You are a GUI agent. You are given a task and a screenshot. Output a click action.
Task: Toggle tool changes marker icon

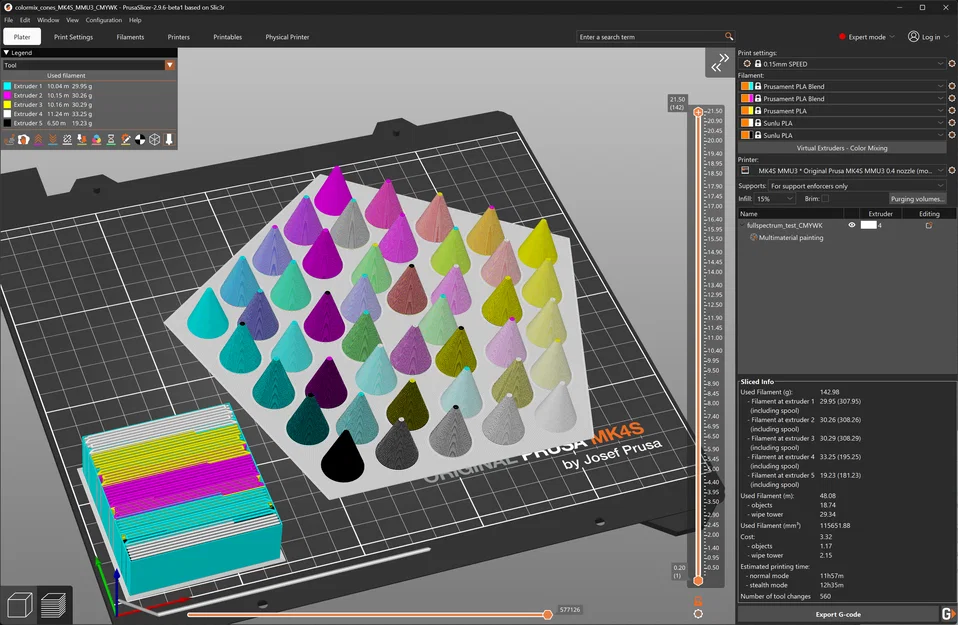tap(82, 140)
